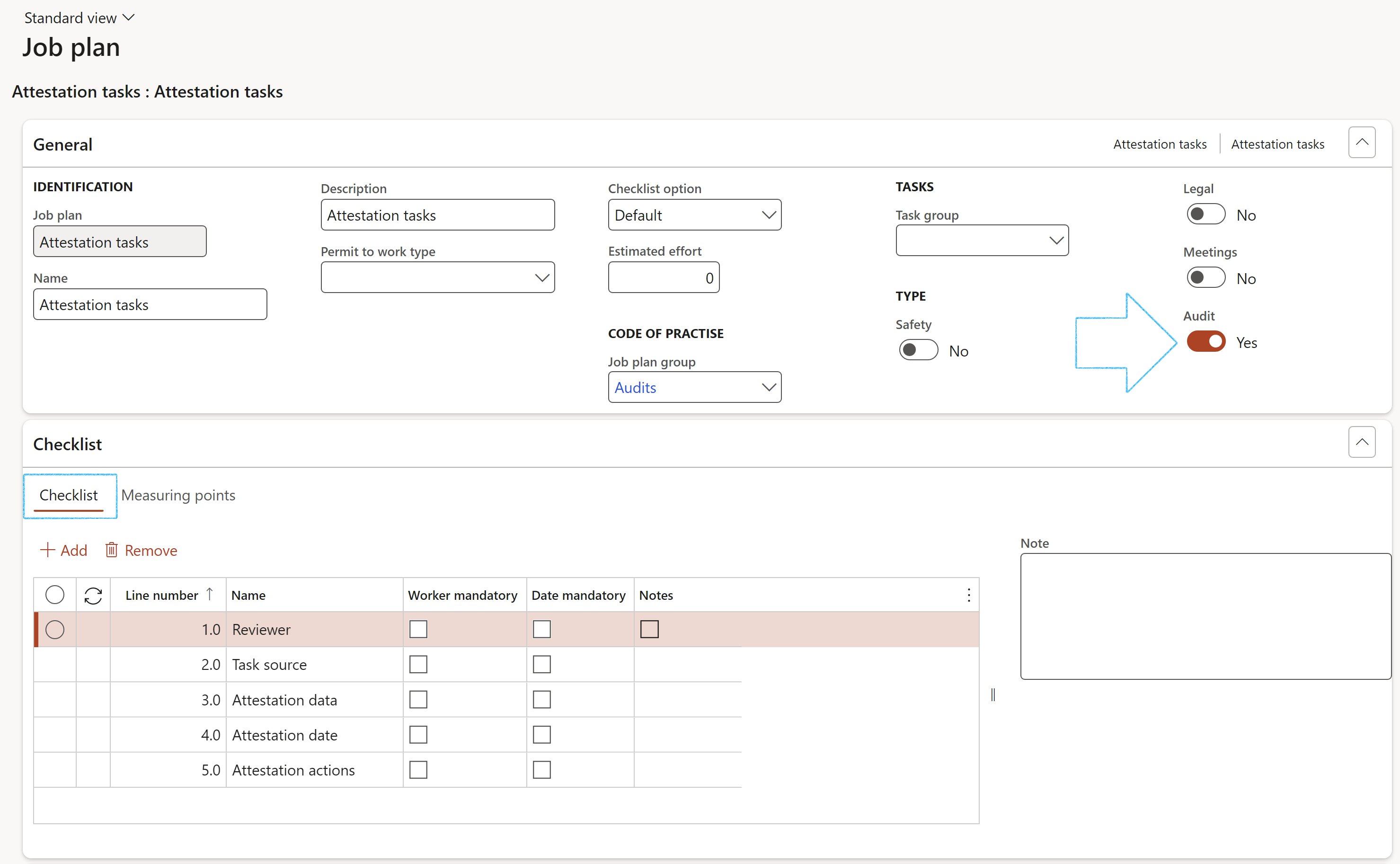Select all rows radio in grid header
This screenshot has height=864, width=1400.
click(x=55, y=595)
